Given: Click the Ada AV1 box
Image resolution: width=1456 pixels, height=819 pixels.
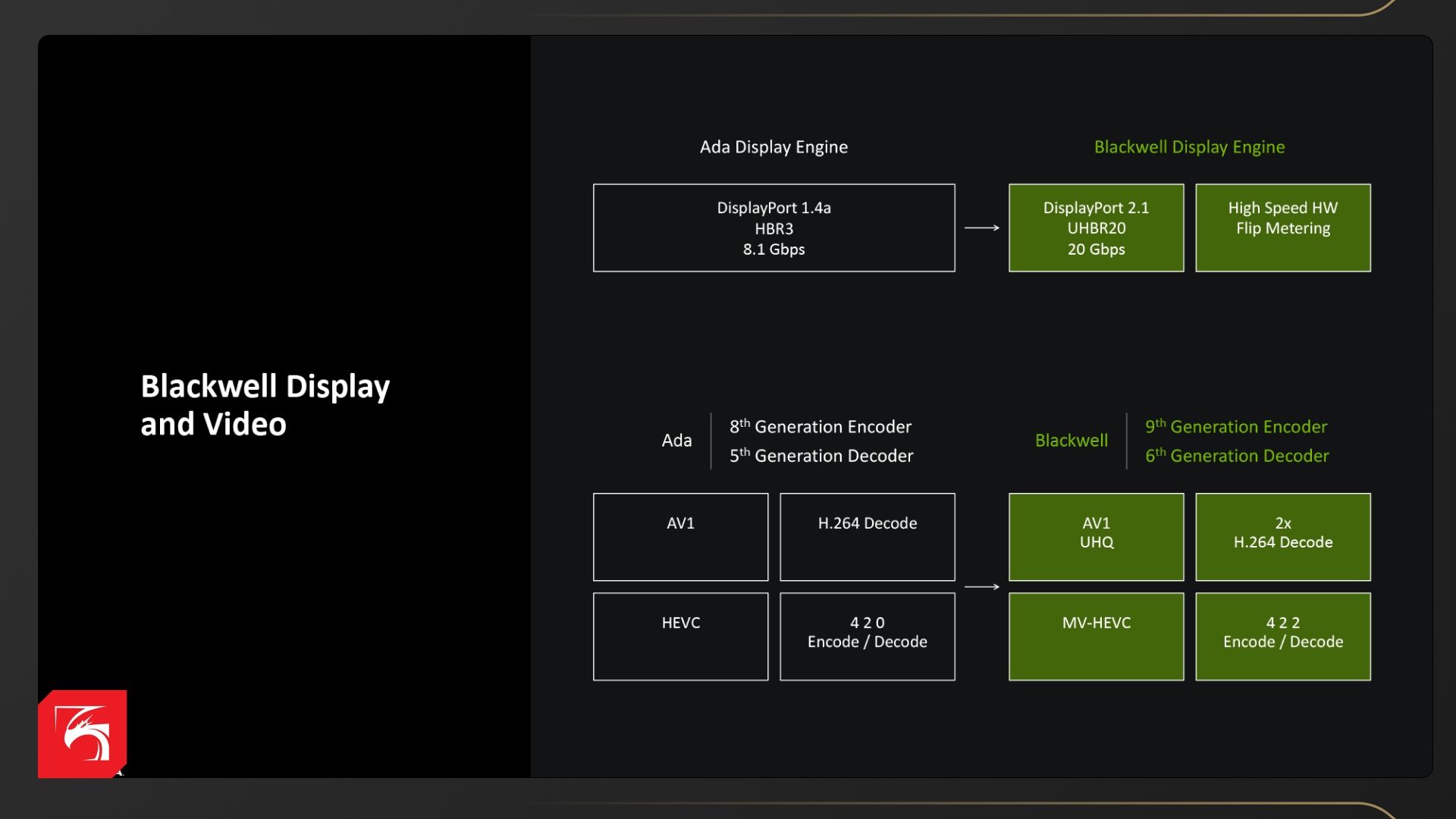Looking at the screenshot, I should coord(680,537).
